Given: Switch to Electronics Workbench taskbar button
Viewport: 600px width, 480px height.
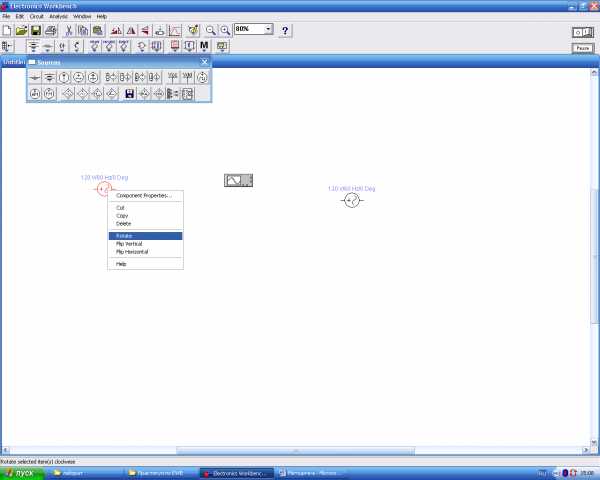Looking at the screenshot, I should coord(237,473).
